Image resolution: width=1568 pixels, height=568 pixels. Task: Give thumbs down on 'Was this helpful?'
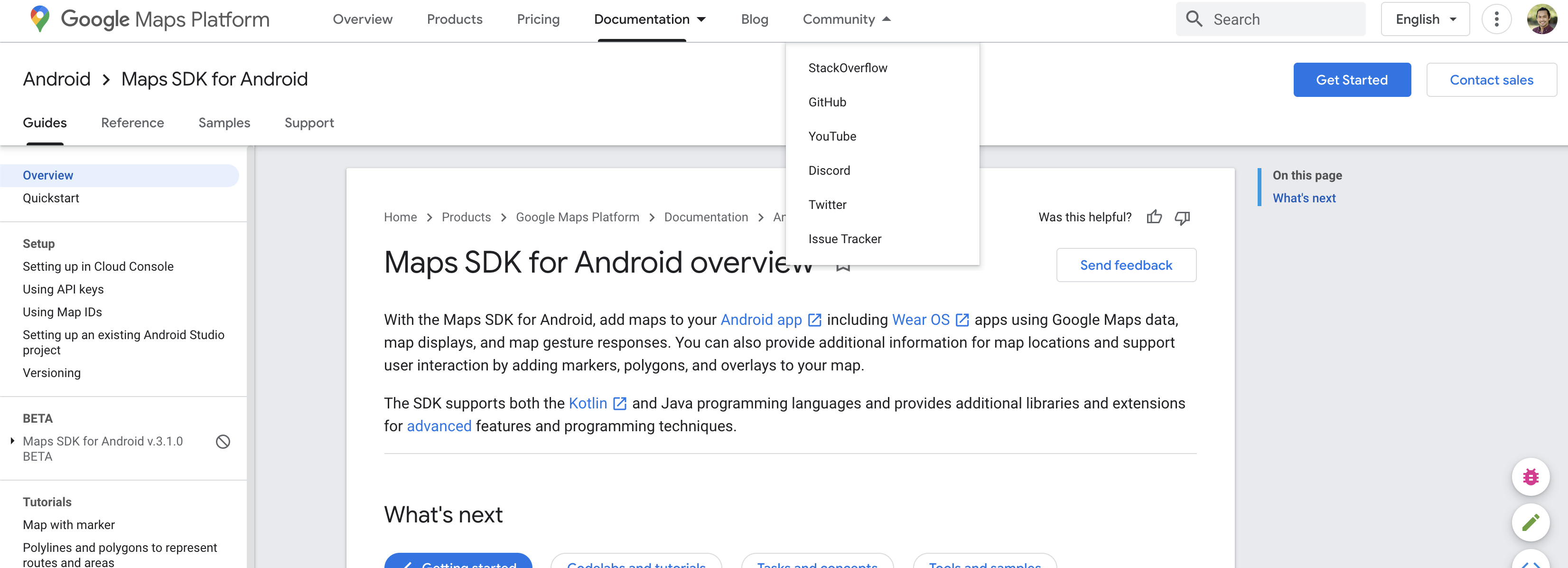click(1182, 218)
